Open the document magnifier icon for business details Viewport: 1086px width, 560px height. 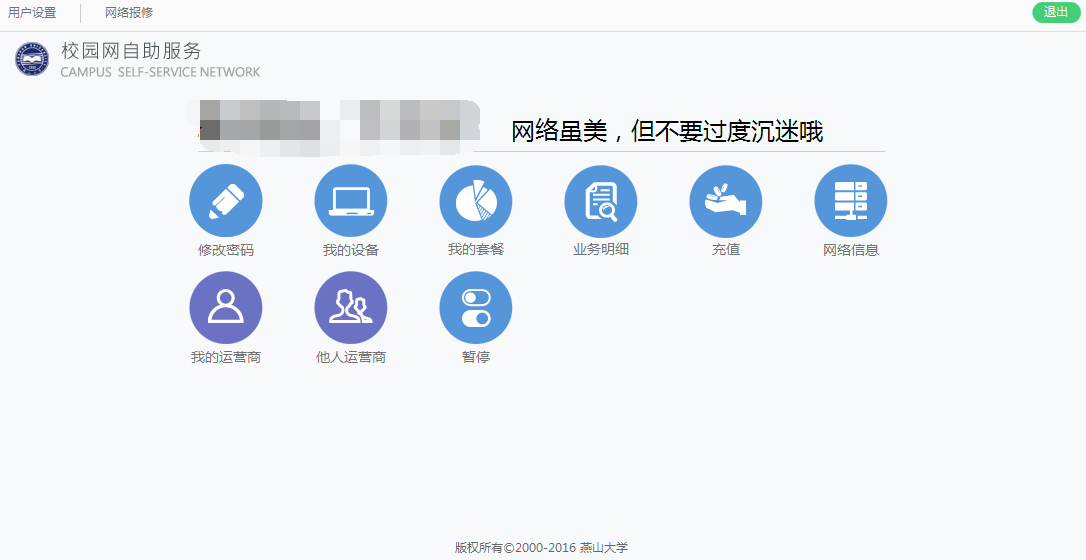pyautogui.click(x=601, y=201)
